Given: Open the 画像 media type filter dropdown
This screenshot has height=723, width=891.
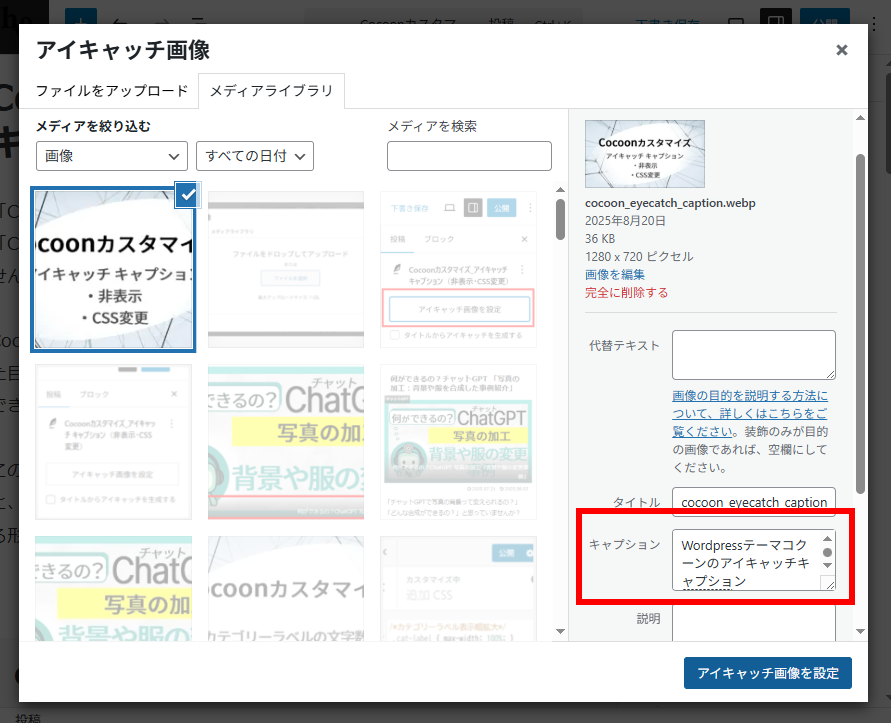Looking at the screenshot, I should tap(112, 156).
